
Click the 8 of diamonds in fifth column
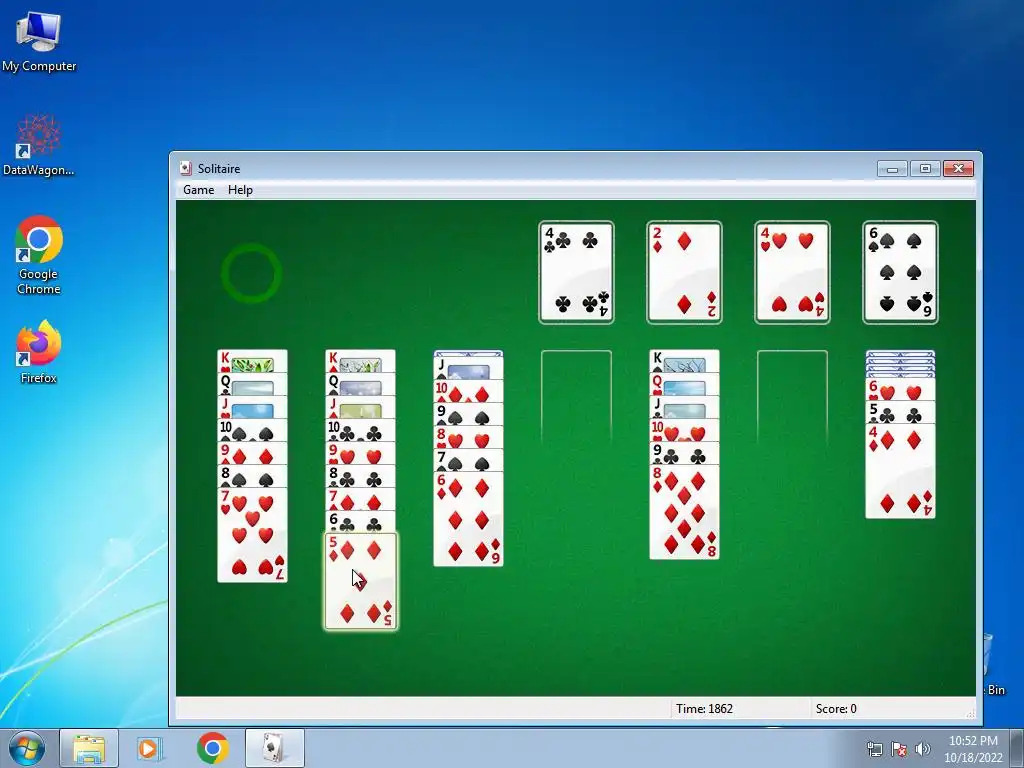684,512
